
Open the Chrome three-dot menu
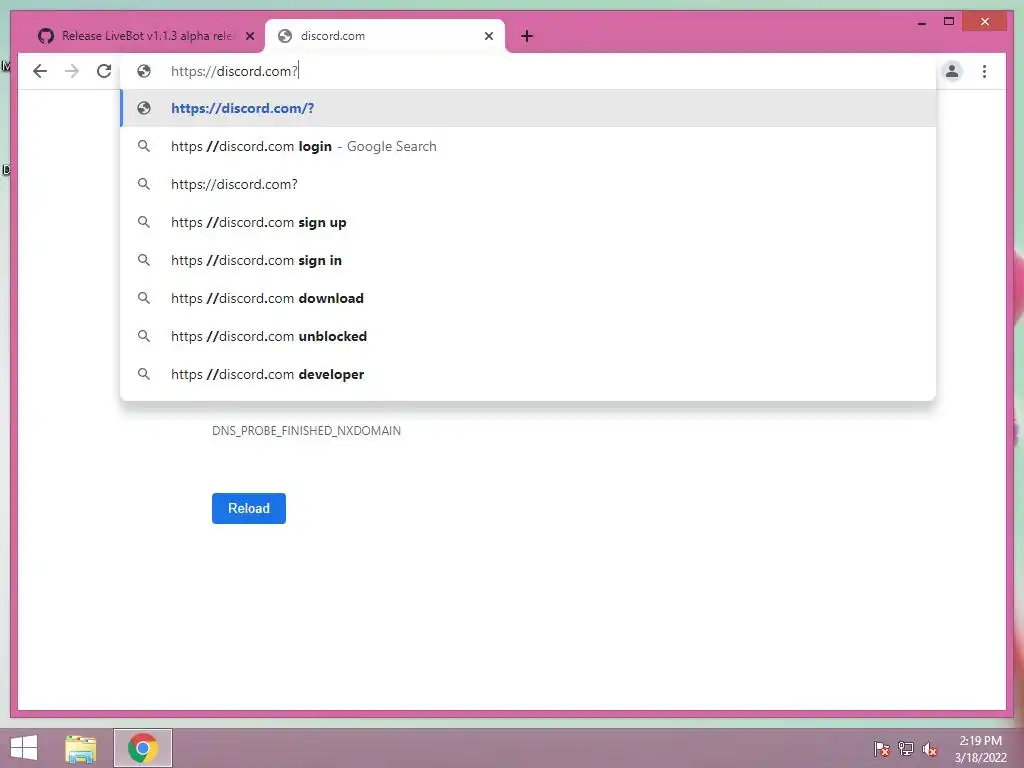(984, 71)
